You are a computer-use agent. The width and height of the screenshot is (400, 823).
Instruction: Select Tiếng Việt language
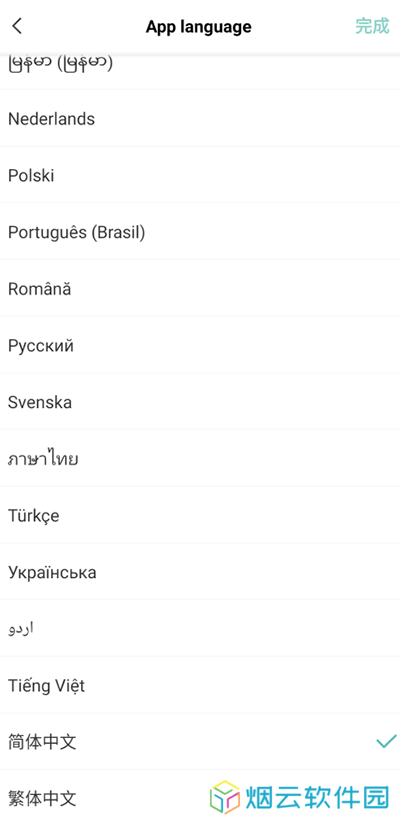point(200,685)
